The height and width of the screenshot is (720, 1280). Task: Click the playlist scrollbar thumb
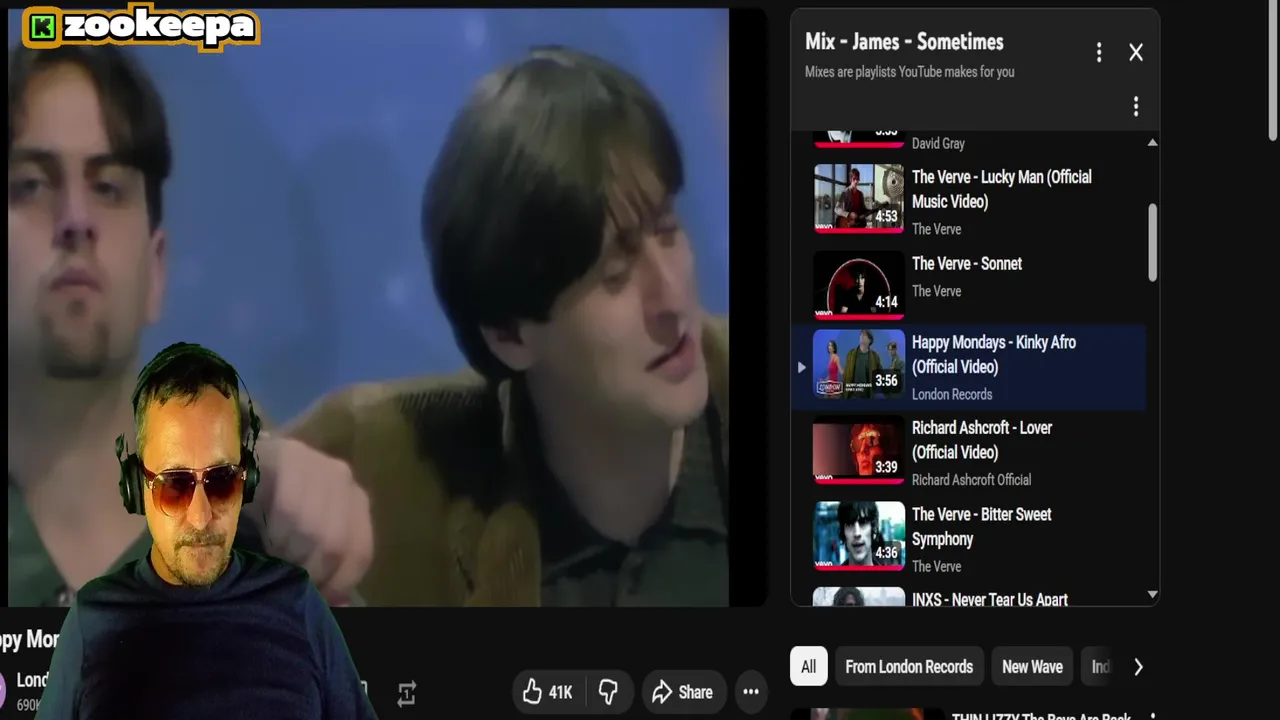1152,242
